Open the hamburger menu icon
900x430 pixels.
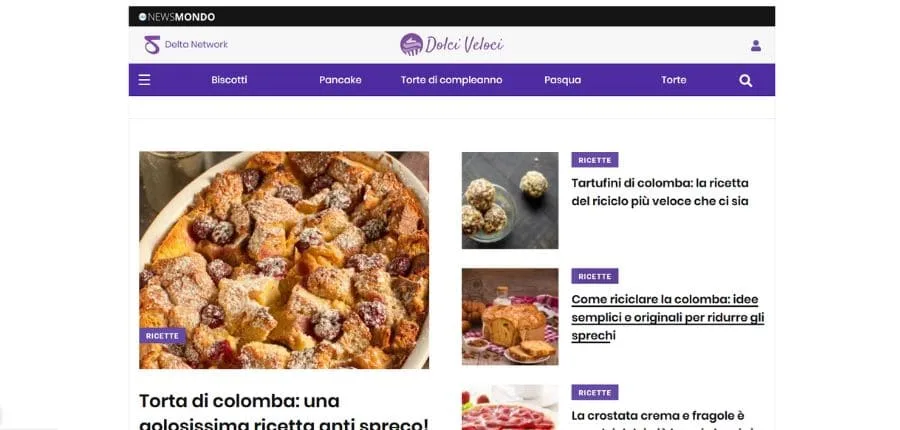145,80
